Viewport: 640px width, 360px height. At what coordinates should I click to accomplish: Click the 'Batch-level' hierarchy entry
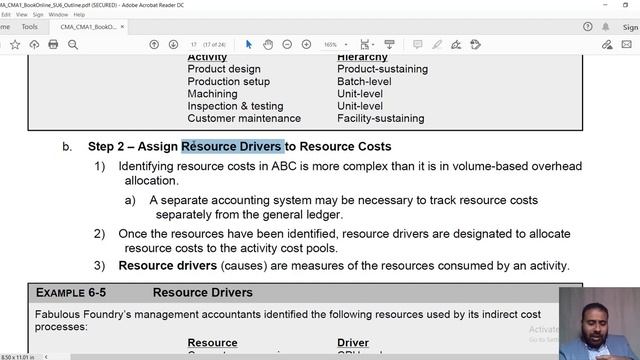(364, 81)
